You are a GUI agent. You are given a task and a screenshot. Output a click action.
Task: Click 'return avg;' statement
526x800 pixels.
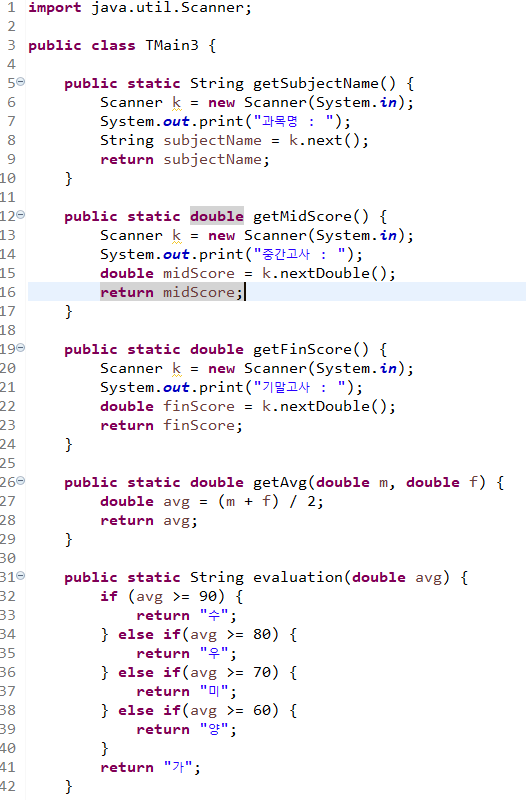coord(148,521)
